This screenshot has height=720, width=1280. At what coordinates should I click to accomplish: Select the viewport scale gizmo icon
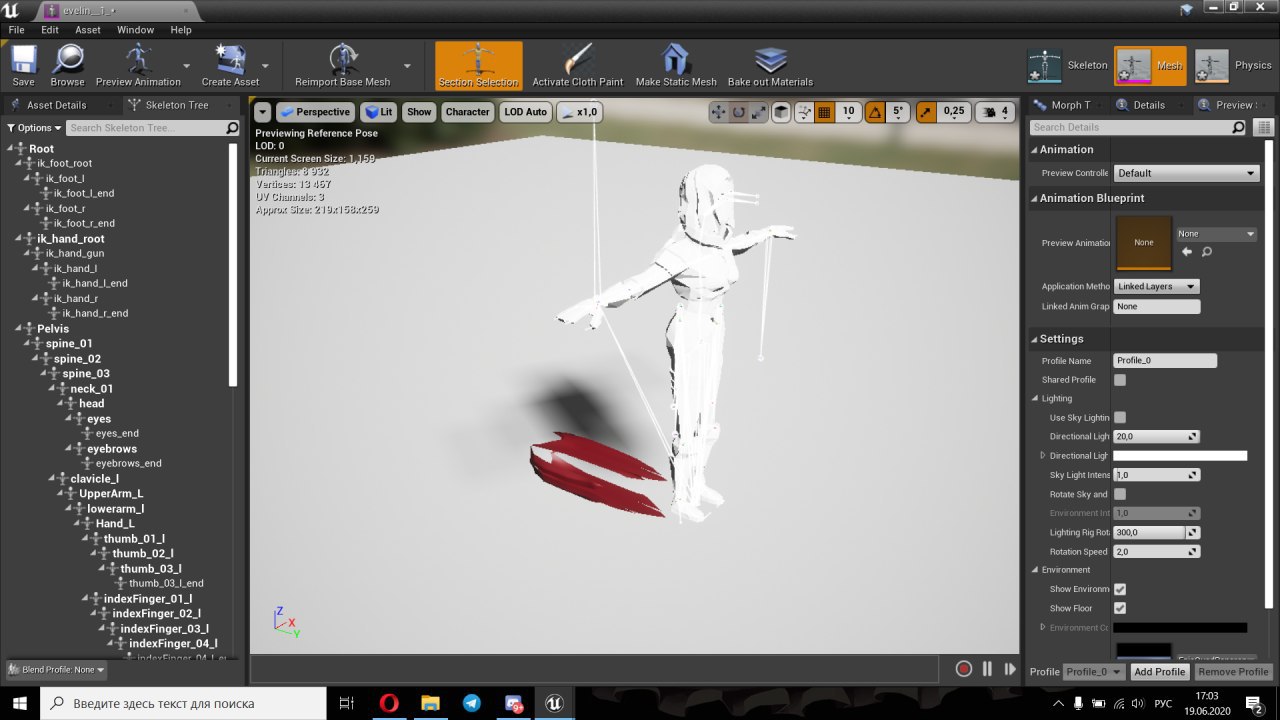tap(759, 112)
